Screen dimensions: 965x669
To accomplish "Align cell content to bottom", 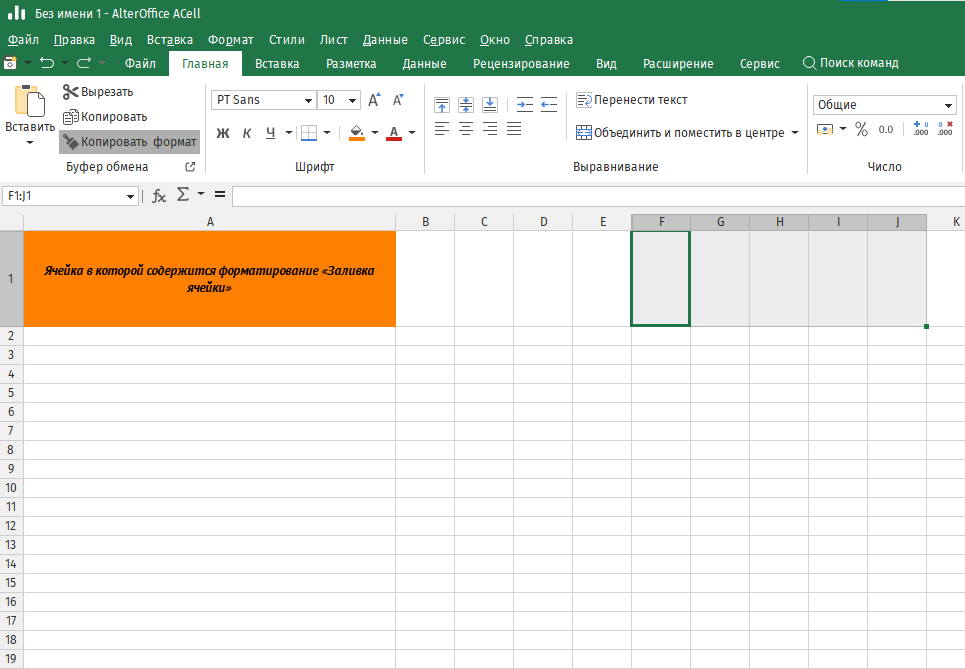I will 490,105.
